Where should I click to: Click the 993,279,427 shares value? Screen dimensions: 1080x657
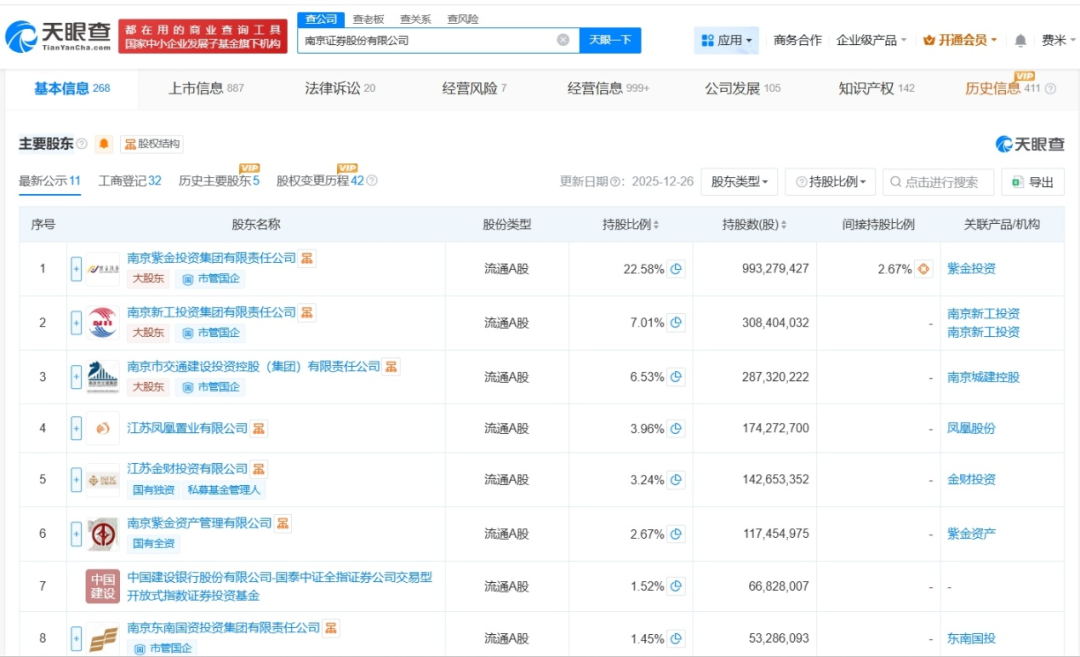point(775,269)
